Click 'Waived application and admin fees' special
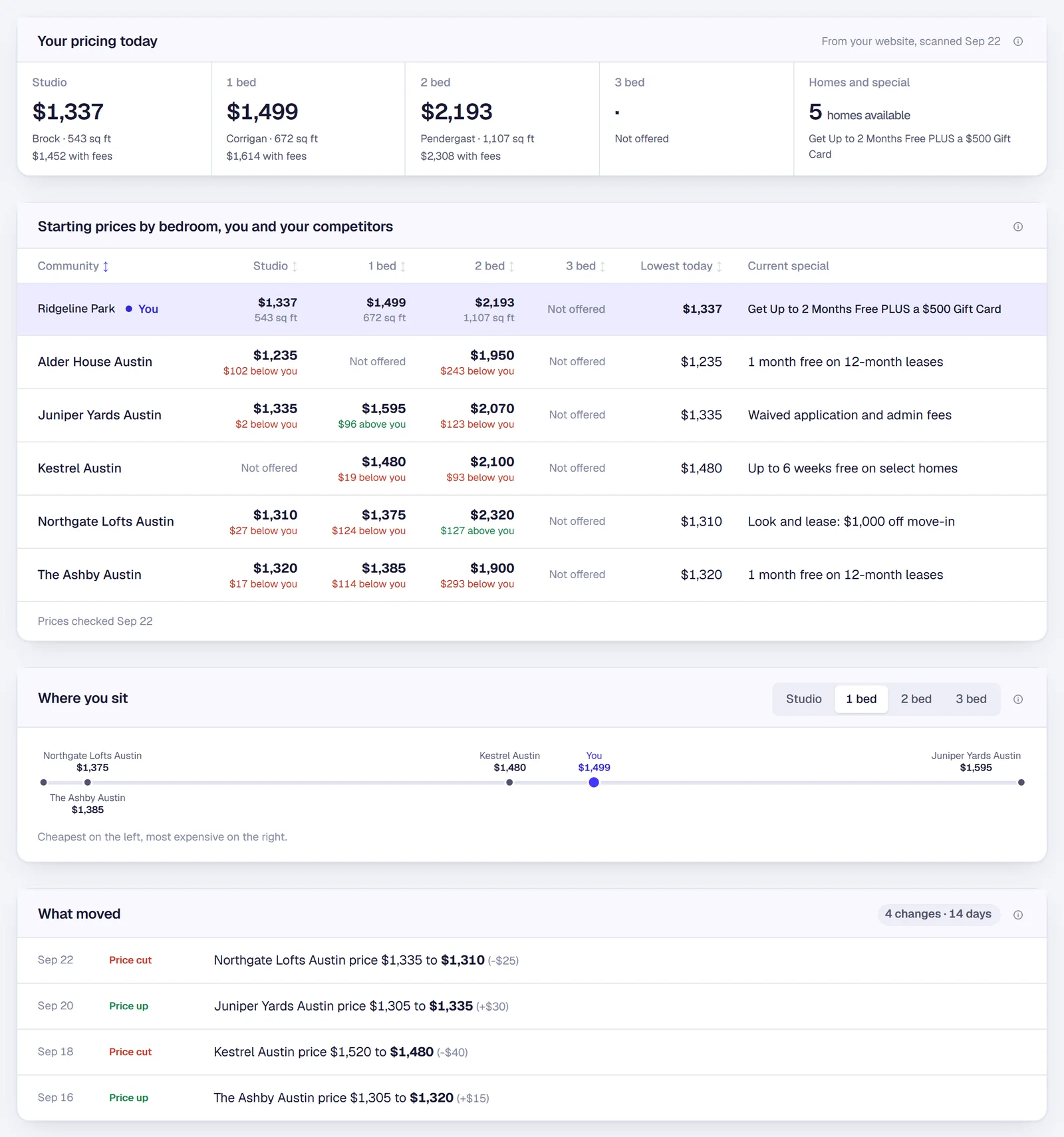Image resolution: width=1064 pixels, height=1137 pixels. (x=849, y=415)
